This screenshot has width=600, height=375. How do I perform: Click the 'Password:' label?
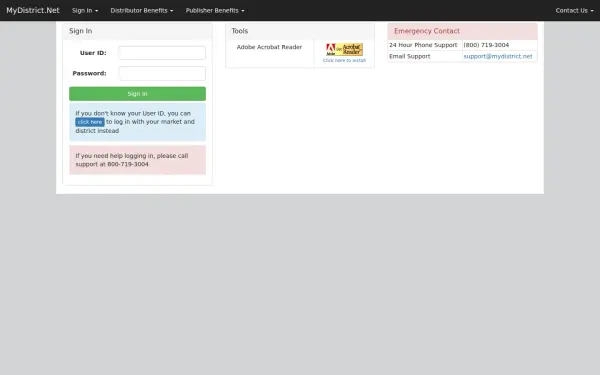click(90, 73)
